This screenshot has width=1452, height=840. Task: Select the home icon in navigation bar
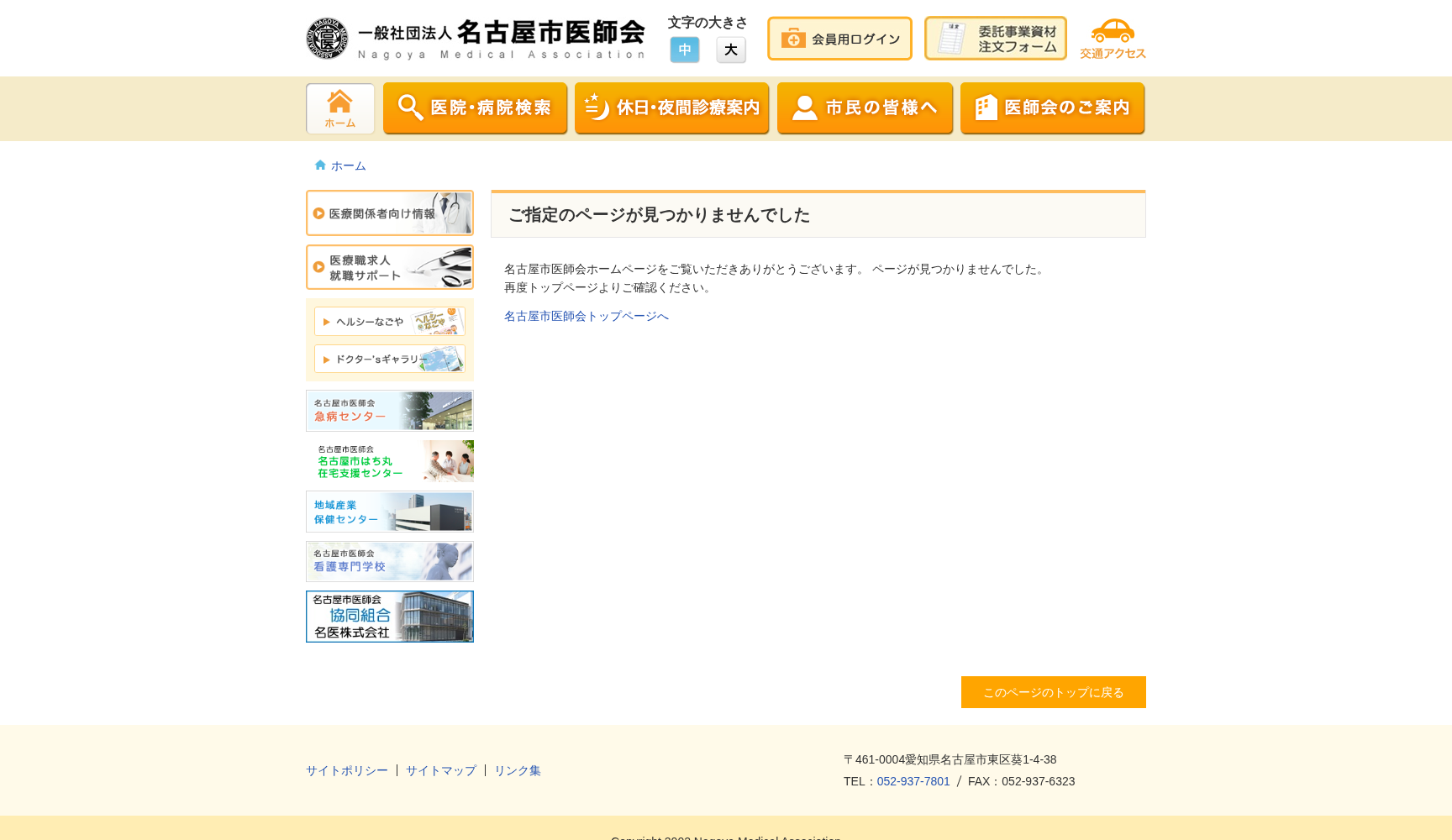click(x=339, y=108)
